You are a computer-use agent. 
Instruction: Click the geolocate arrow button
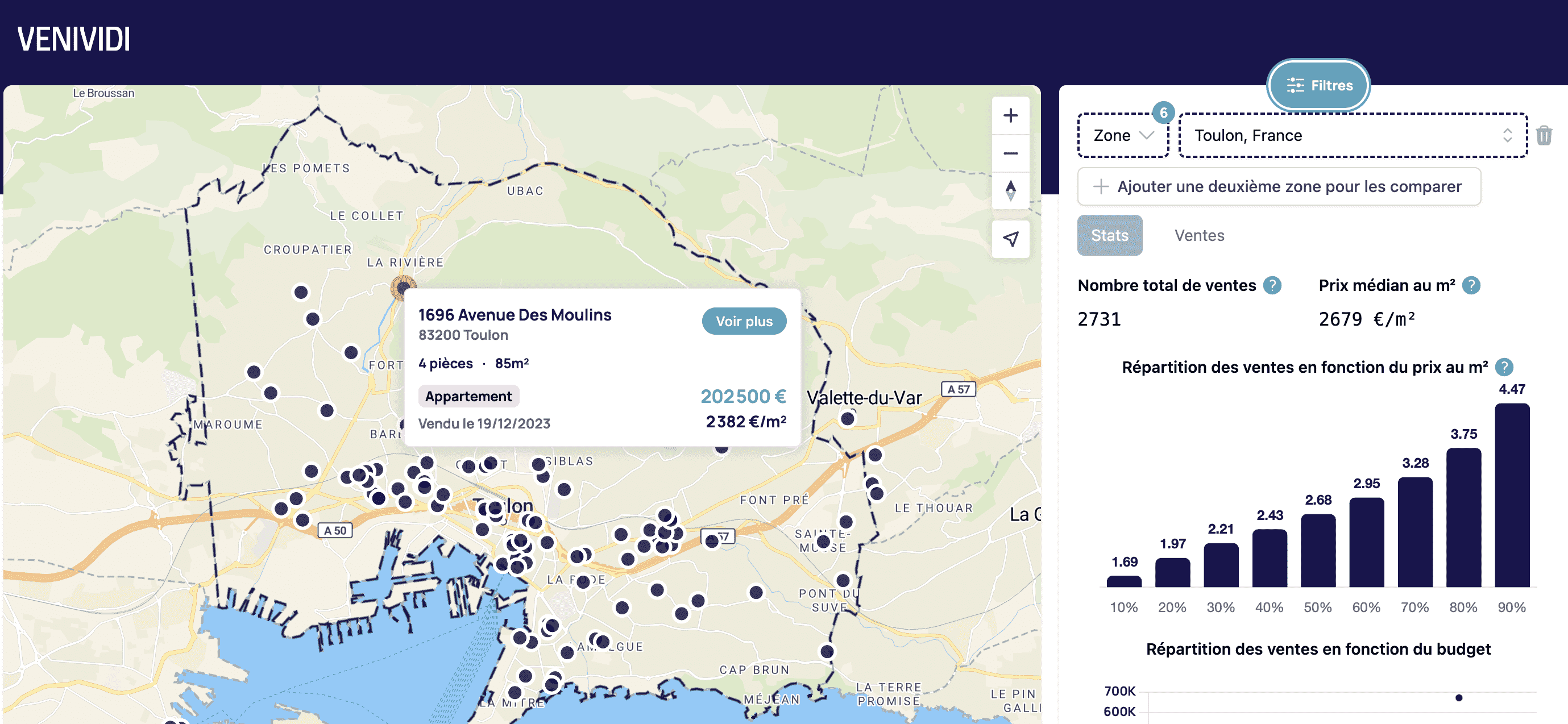1010,239
